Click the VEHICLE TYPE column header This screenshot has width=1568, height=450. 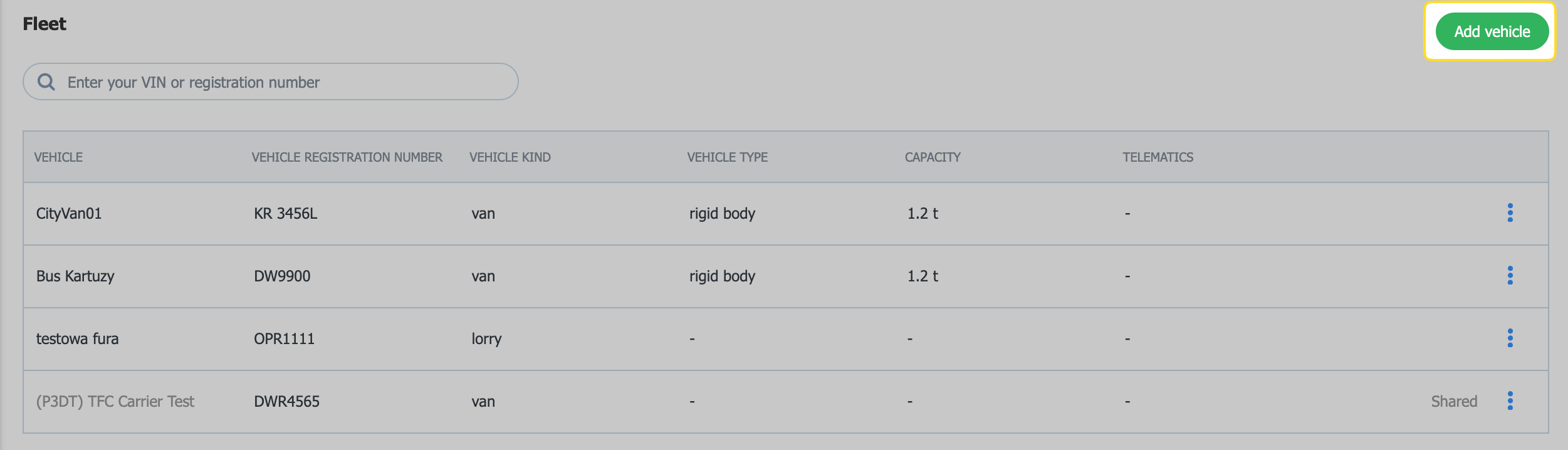727,157
